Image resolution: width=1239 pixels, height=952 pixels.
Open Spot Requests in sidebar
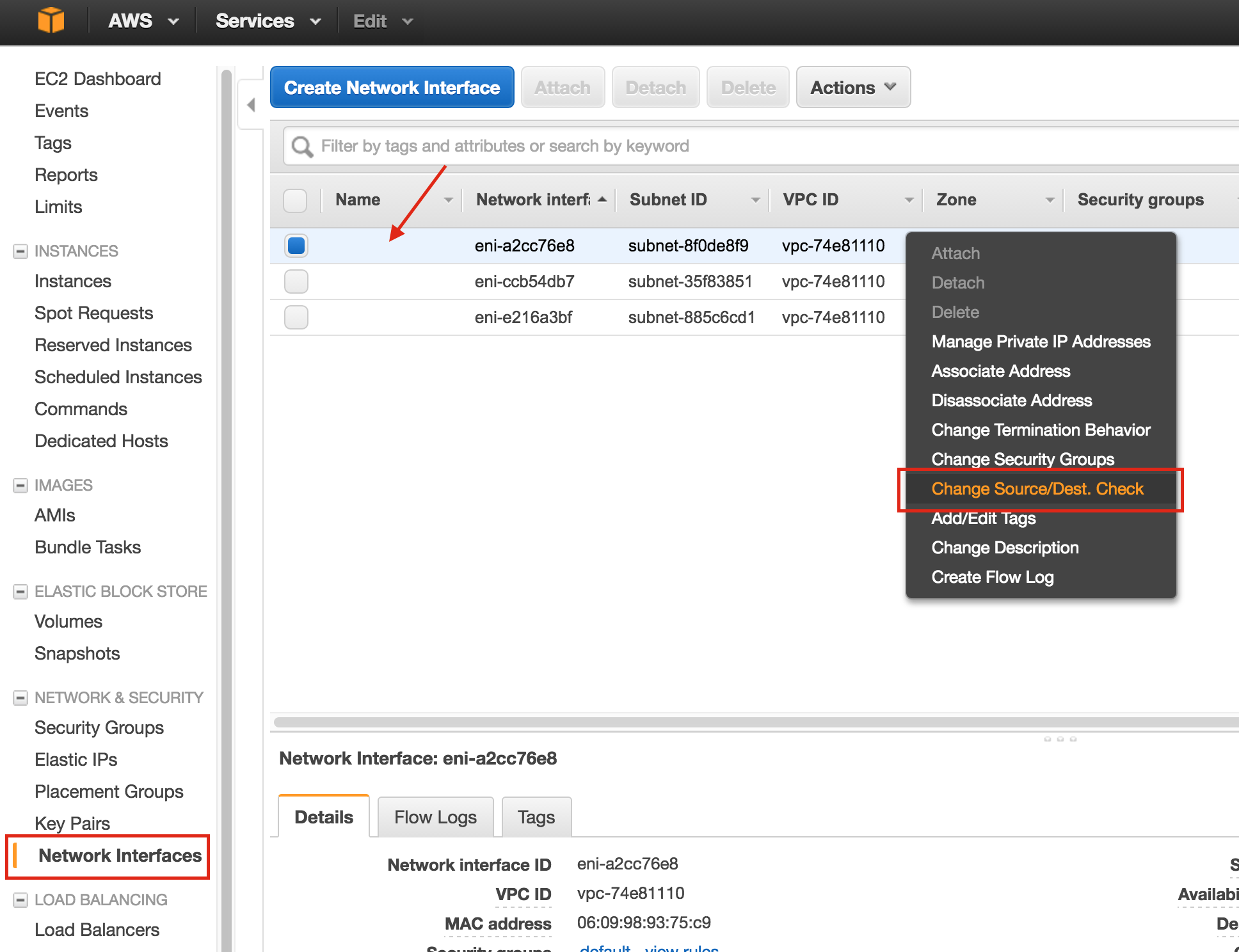(x=94, y=313)
